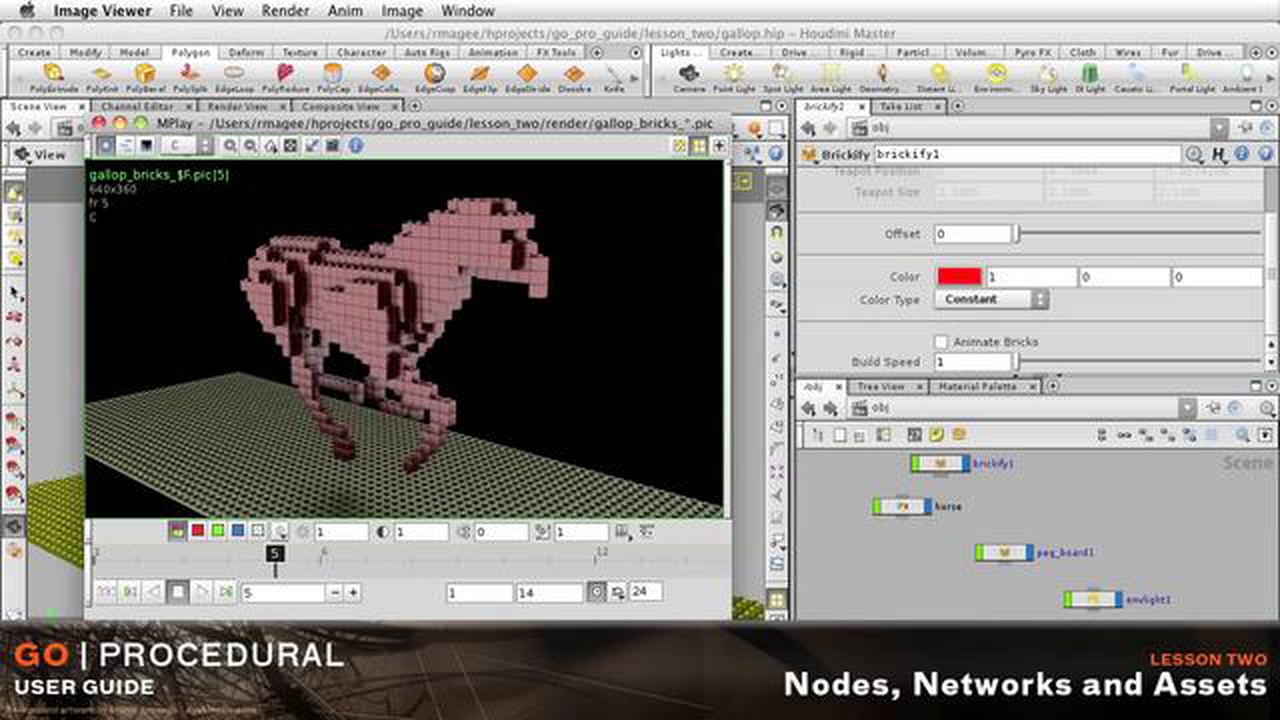The width and height of the screenshot is (1280, 720).
Task: Enable the Animate Bricks checkbox
Action: pyautogui.click(x=940, y=341)
